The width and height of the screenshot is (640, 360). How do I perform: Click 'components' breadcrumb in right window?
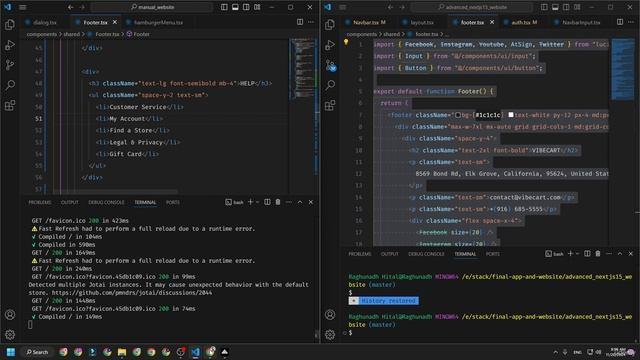pyautogui.click(x=362, y=34)
